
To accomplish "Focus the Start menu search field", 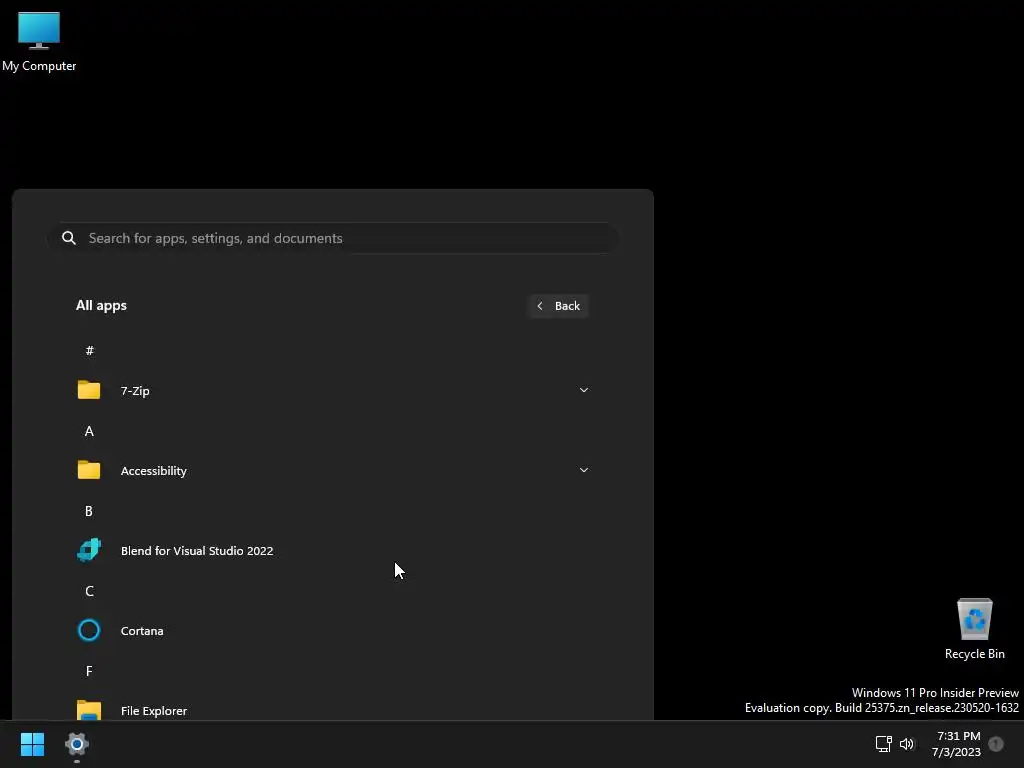I will (x=333, y=238).
